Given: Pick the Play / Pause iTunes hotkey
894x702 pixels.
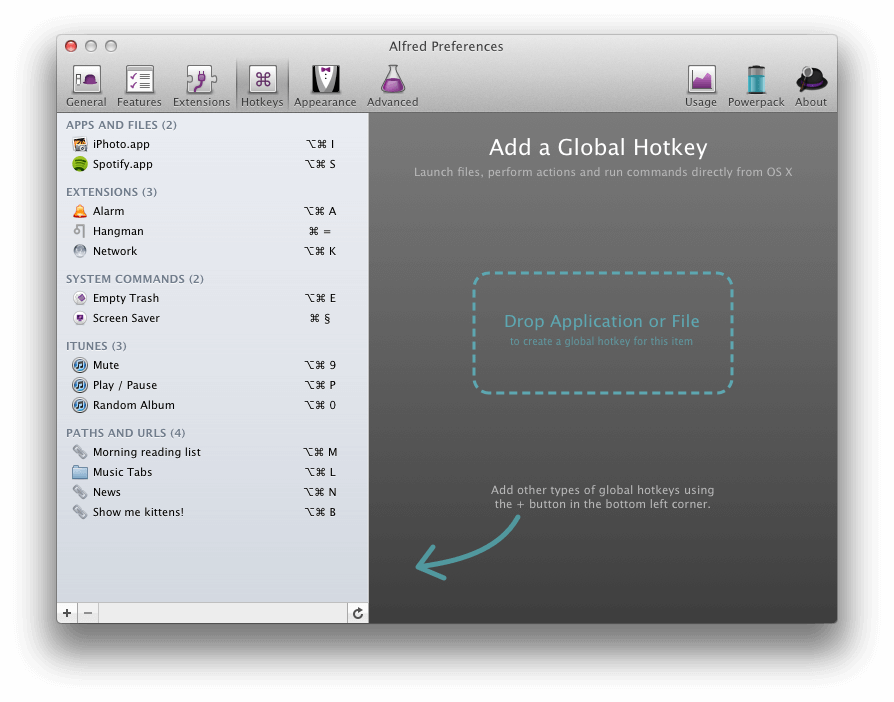Looking at the screenshot, I should (x=124, y=385).
